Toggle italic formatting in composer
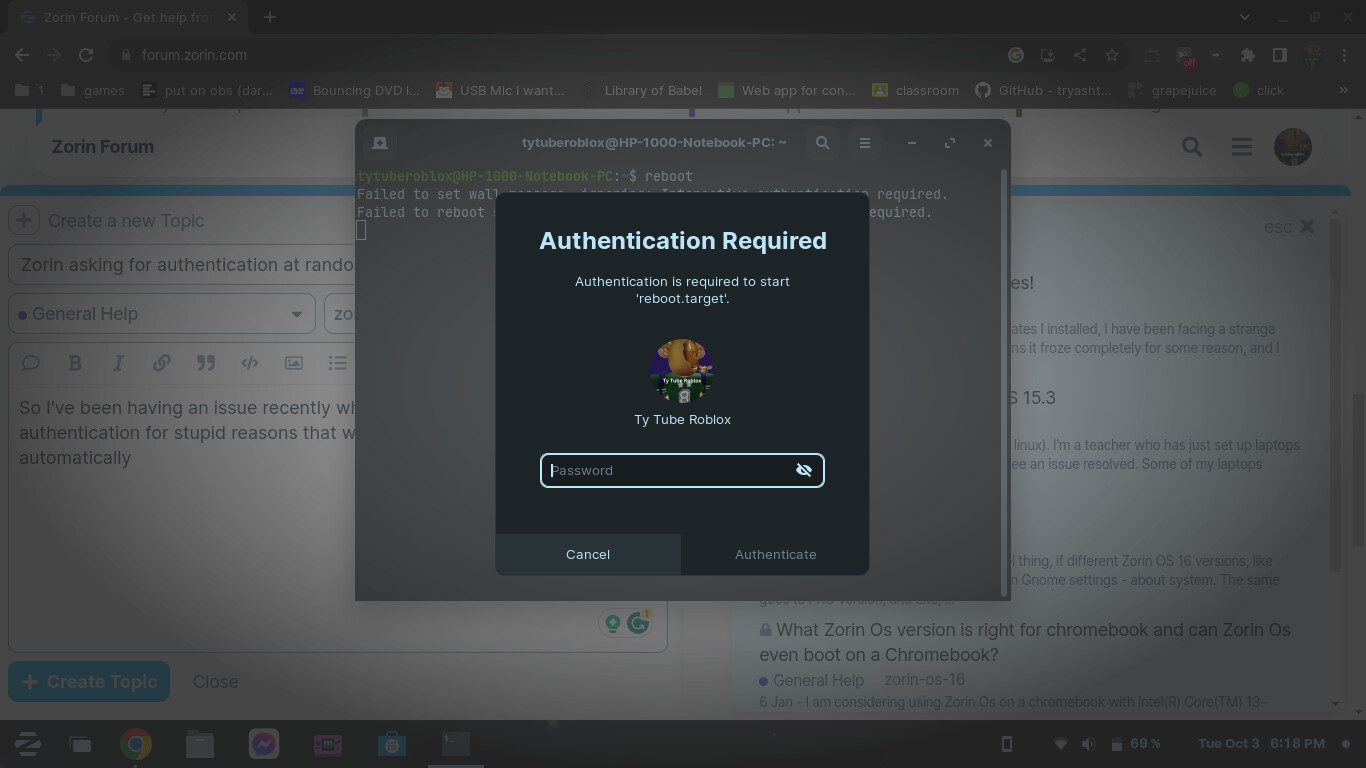Image resolution: width=1366 pixels, height=768 pixels. 118,363
